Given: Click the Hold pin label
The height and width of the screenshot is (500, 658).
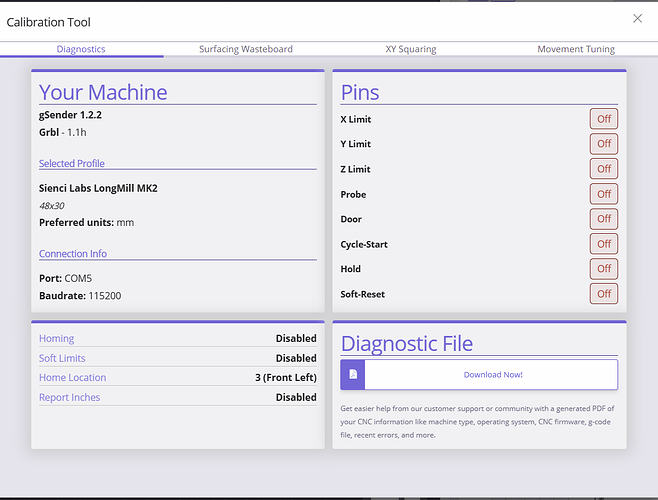Looking at the screenshot, I should click(351, 269).
